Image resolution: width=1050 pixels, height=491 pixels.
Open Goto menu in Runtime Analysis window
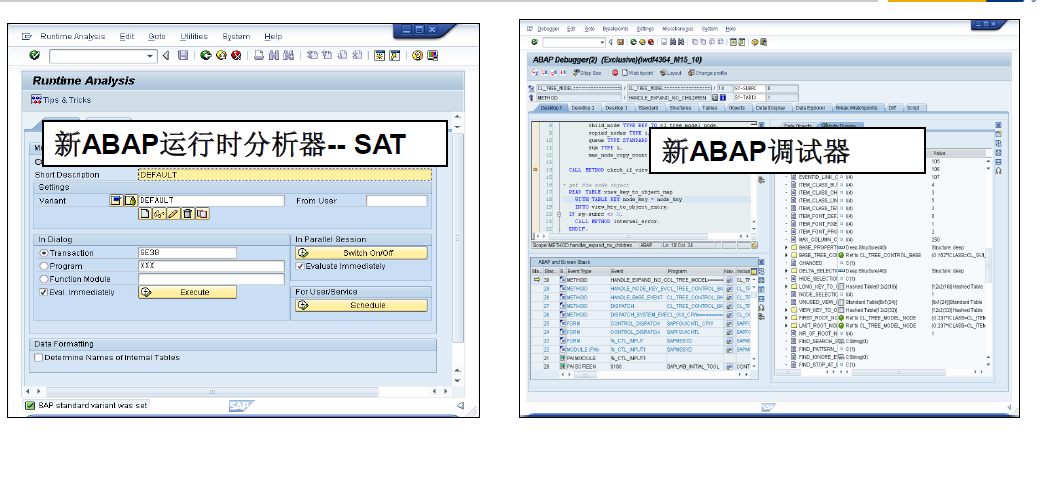point(157,36)
